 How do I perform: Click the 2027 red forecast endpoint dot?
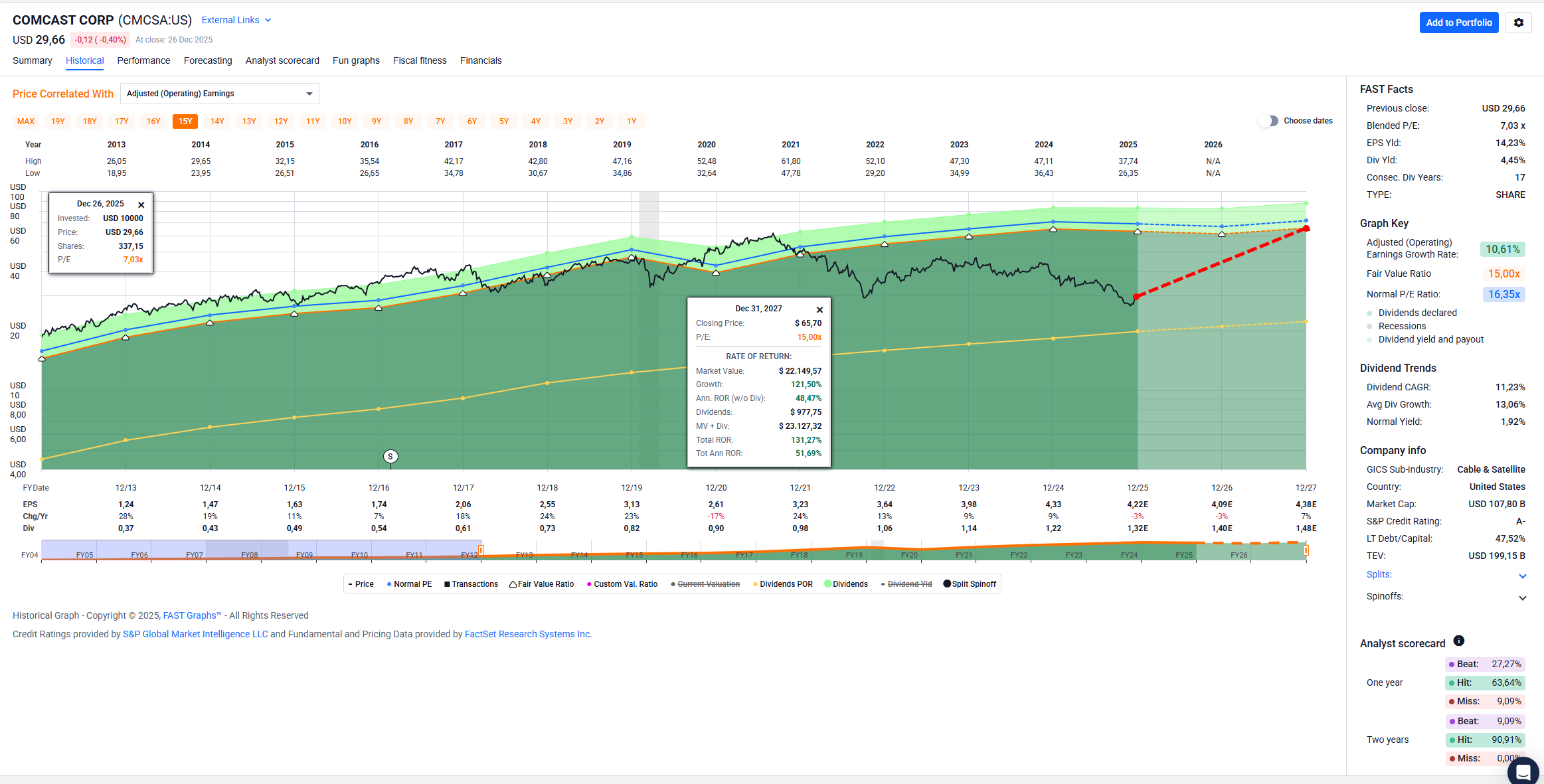coord(1306,229)
